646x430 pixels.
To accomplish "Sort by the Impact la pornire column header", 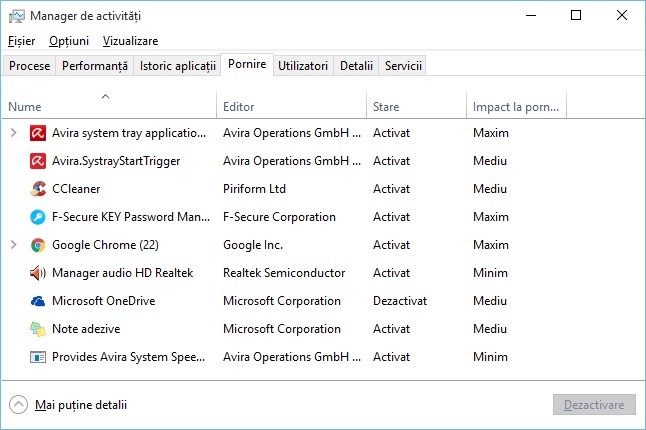I will pos(517,107).
